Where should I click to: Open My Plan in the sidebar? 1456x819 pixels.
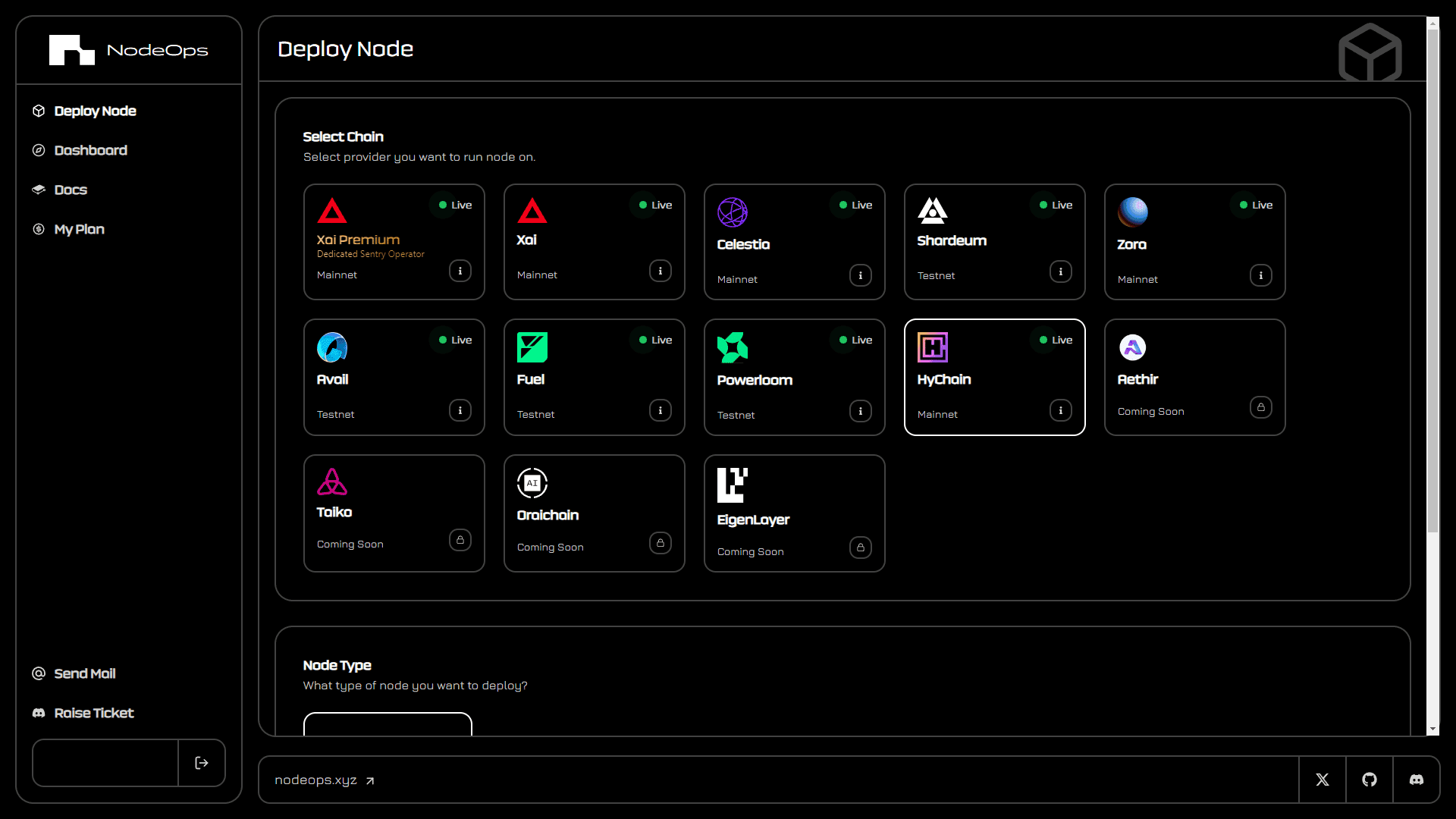tap(79, 229)
